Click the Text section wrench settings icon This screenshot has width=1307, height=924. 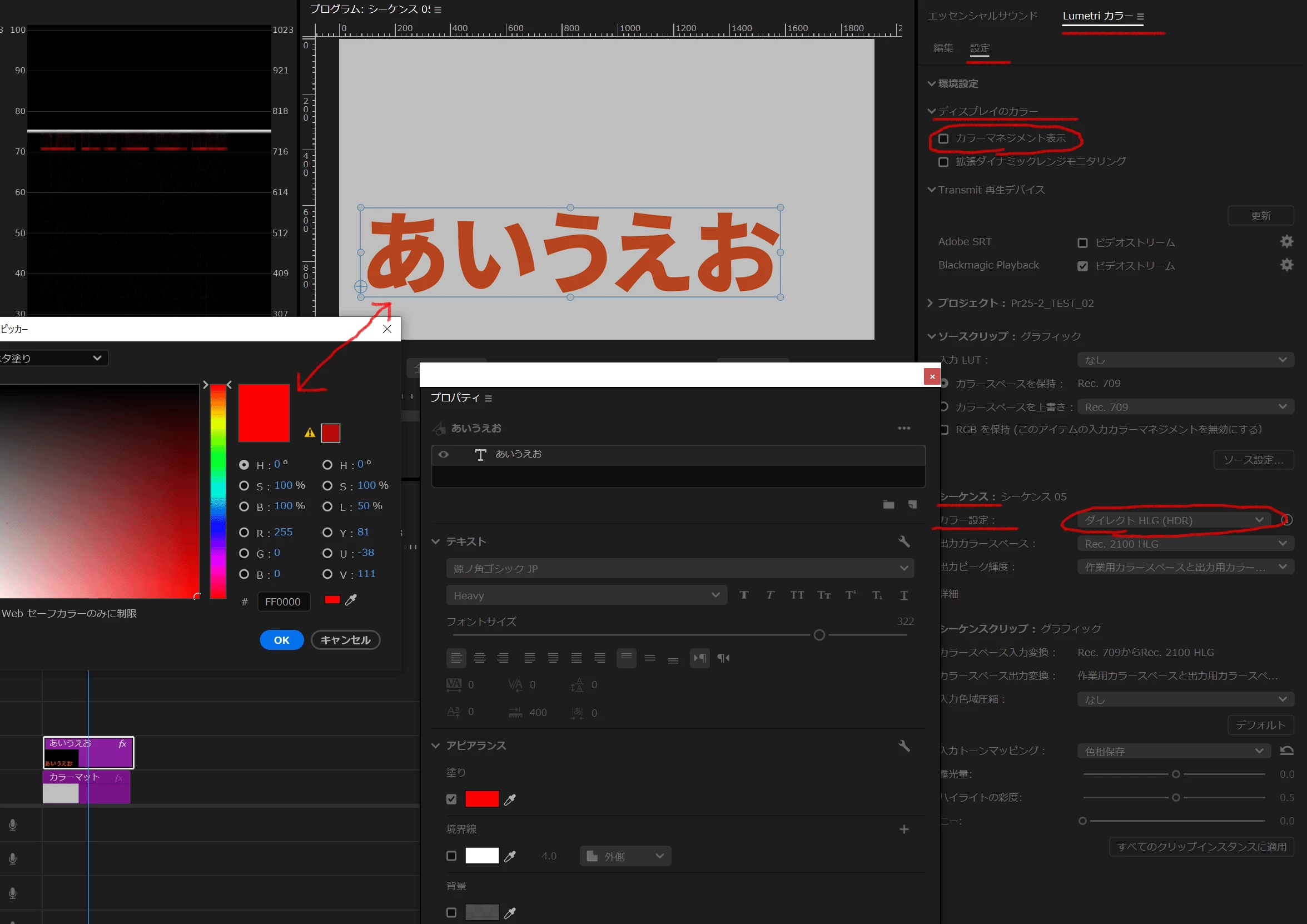click(904, 541)
